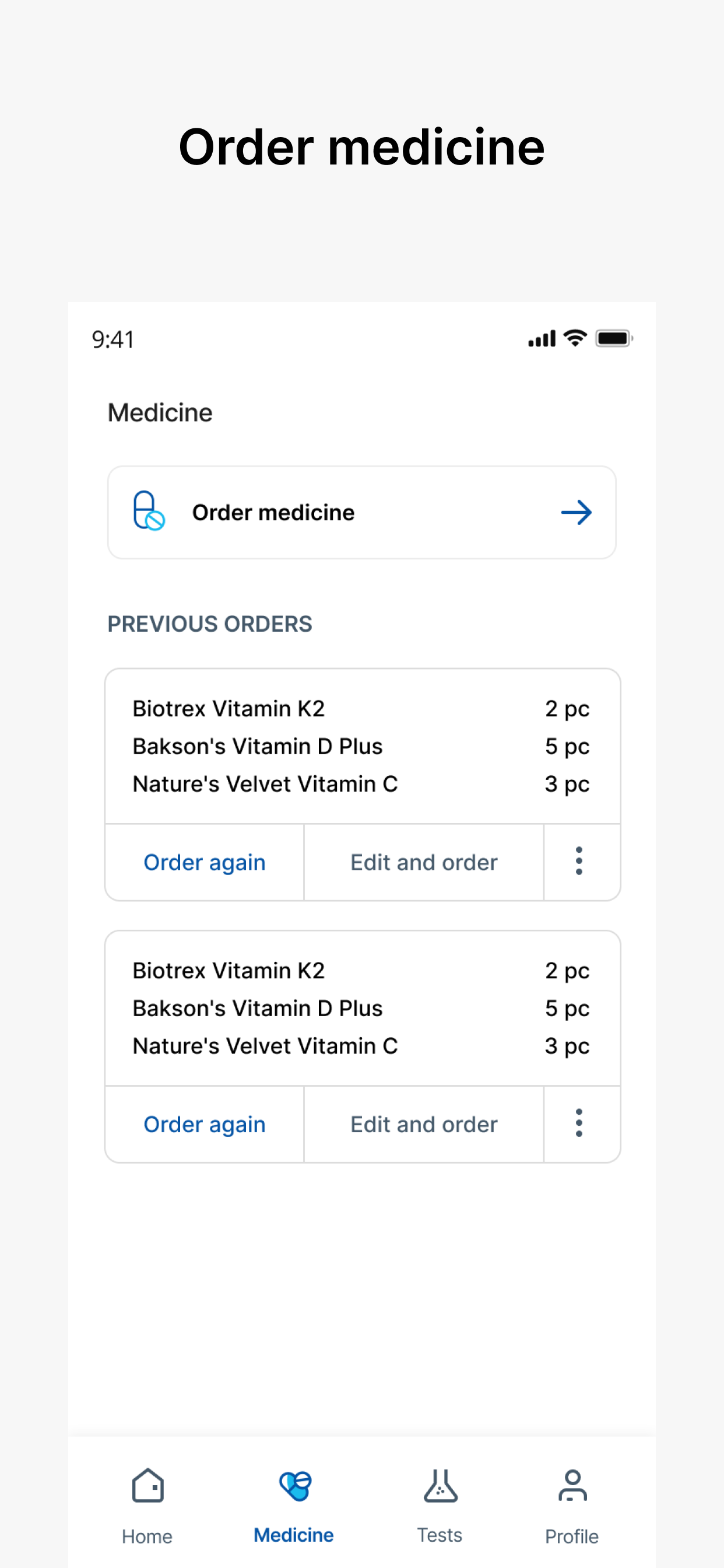Choose Edit and order on first order

tap(424, 863)
